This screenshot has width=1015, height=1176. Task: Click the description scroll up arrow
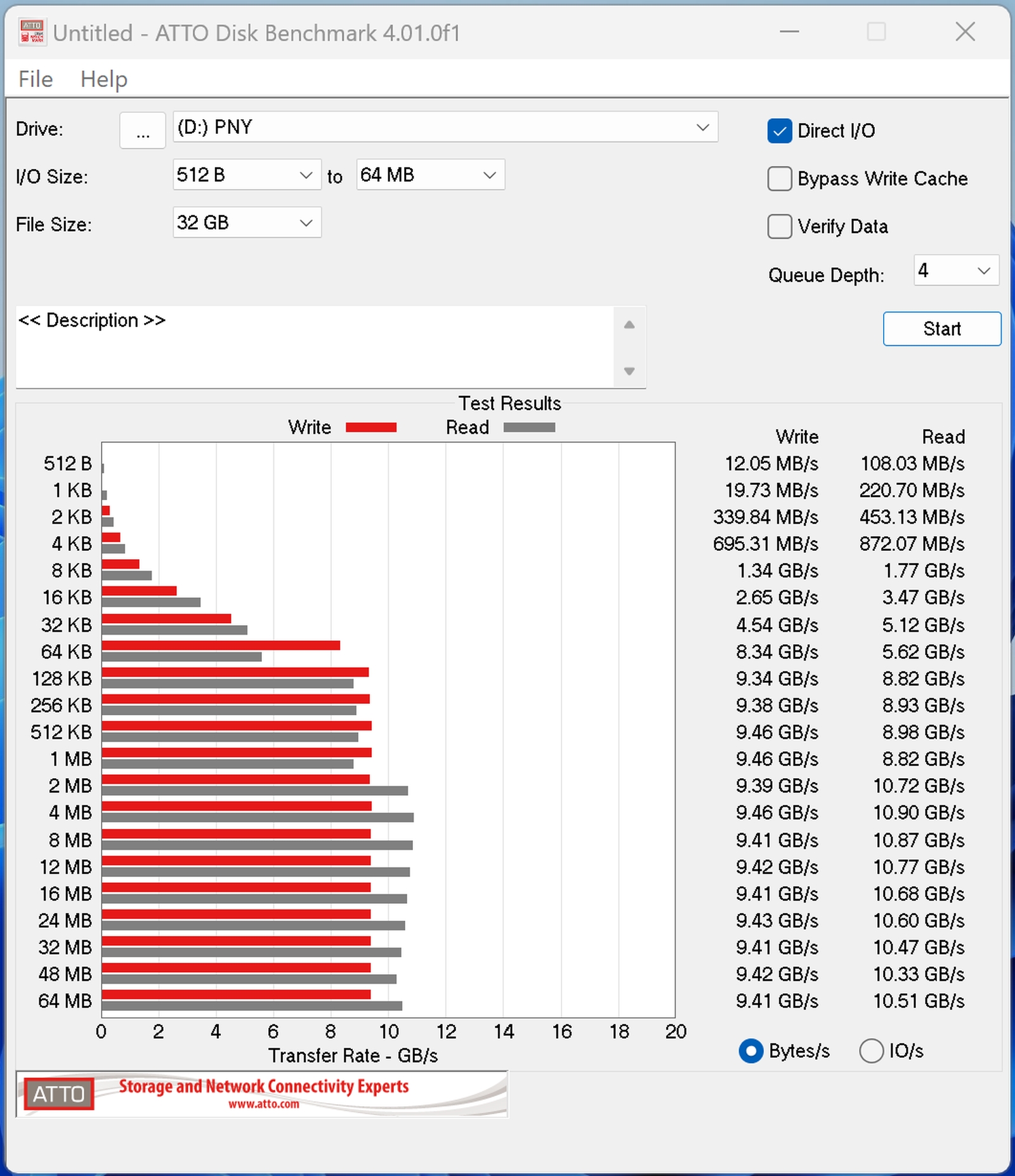(629, 325)
